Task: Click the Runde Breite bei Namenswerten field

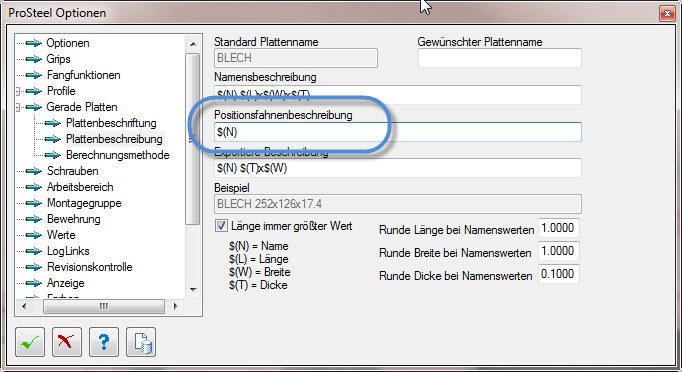Action: (558, 251)
